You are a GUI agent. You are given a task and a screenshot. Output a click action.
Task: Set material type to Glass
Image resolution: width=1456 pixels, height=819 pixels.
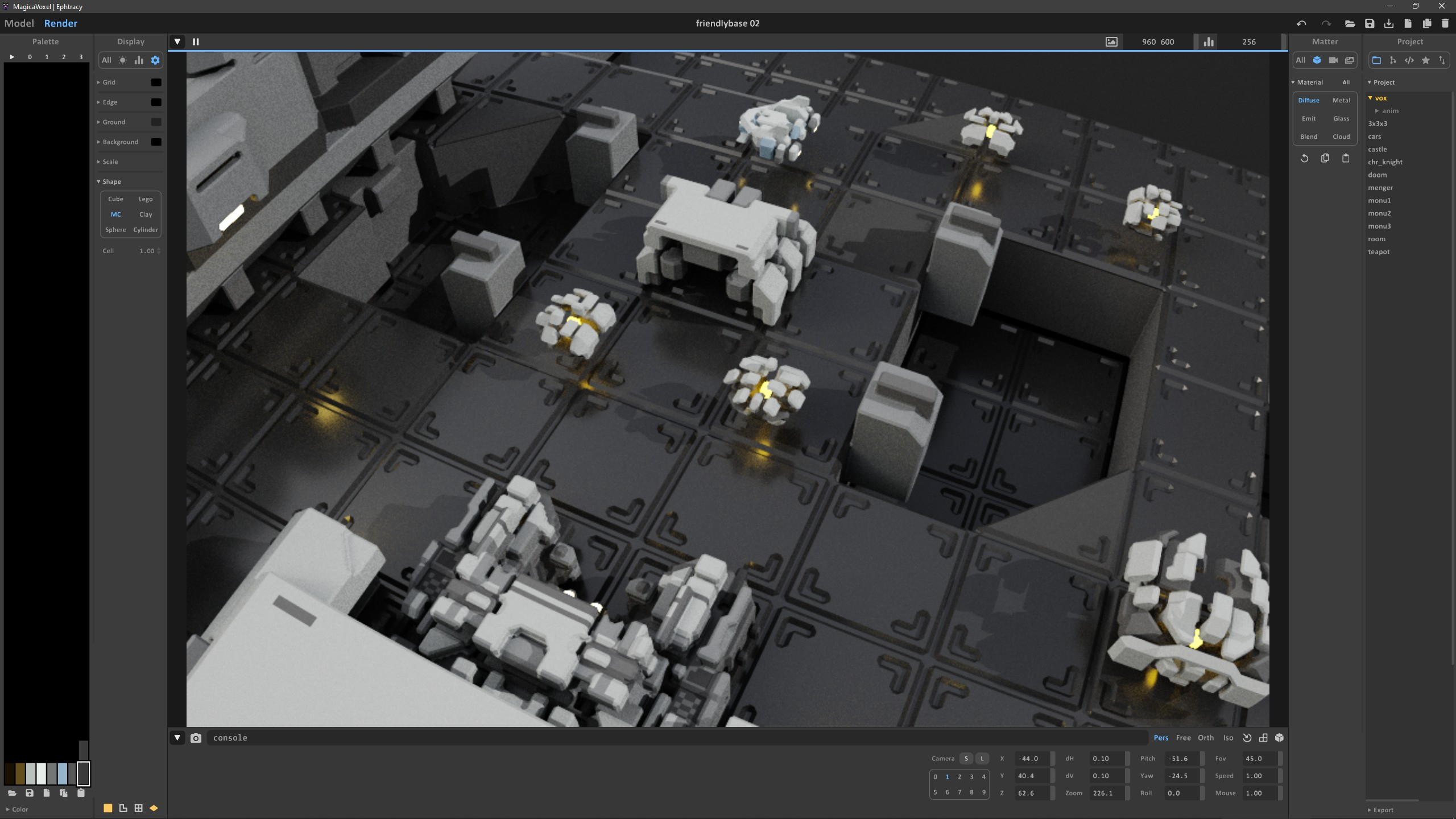pos(1341,118)
